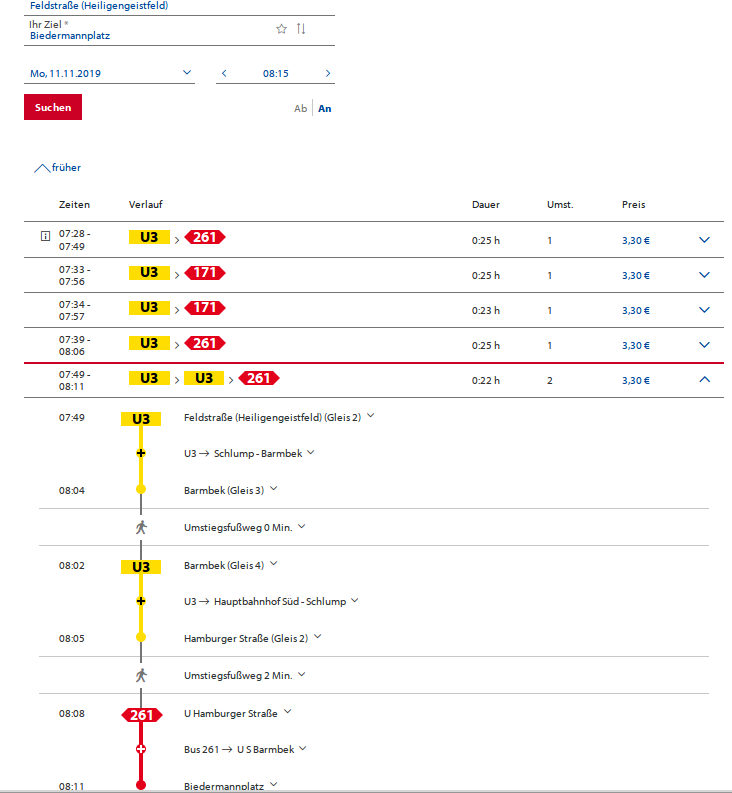Expand Hamburger Straße (Gleis 2) stop details
The width and height of the screenshot is (732, 793).
coord(318,637)
